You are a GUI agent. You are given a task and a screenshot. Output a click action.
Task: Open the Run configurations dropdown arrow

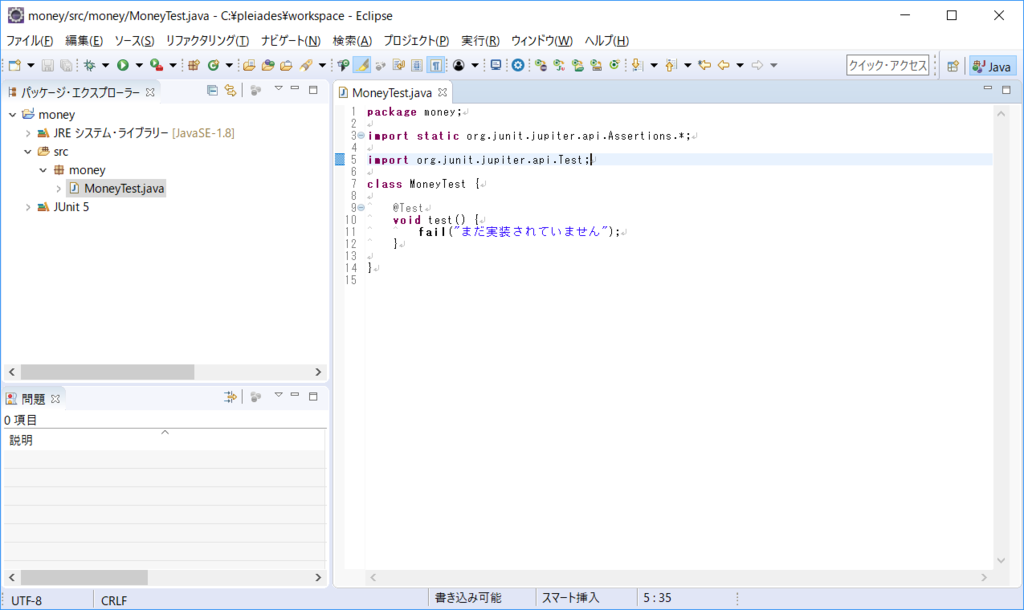click(x=138, y=65)
